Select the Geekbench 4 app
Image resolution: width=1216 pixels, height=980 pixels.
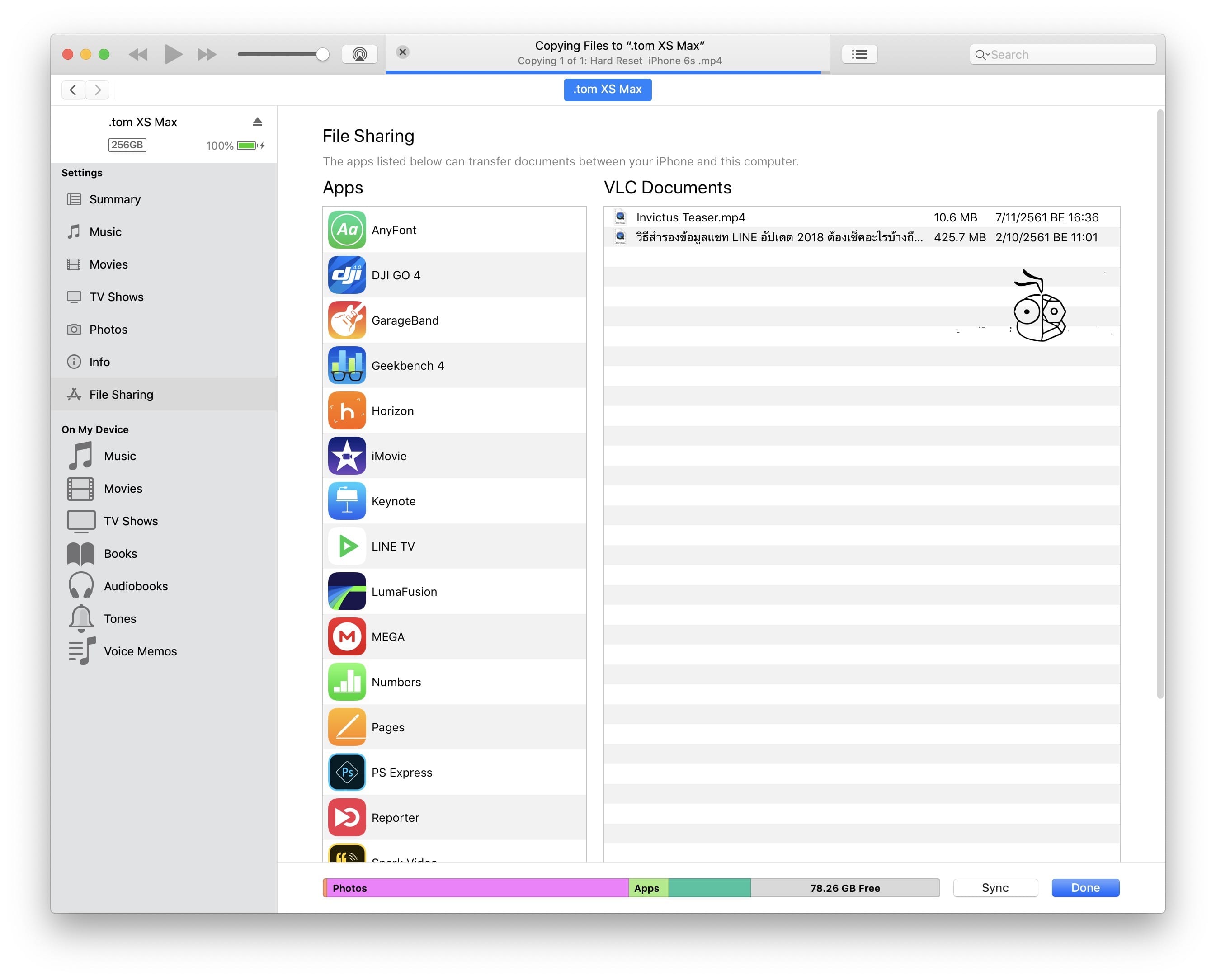pos(407,366)
